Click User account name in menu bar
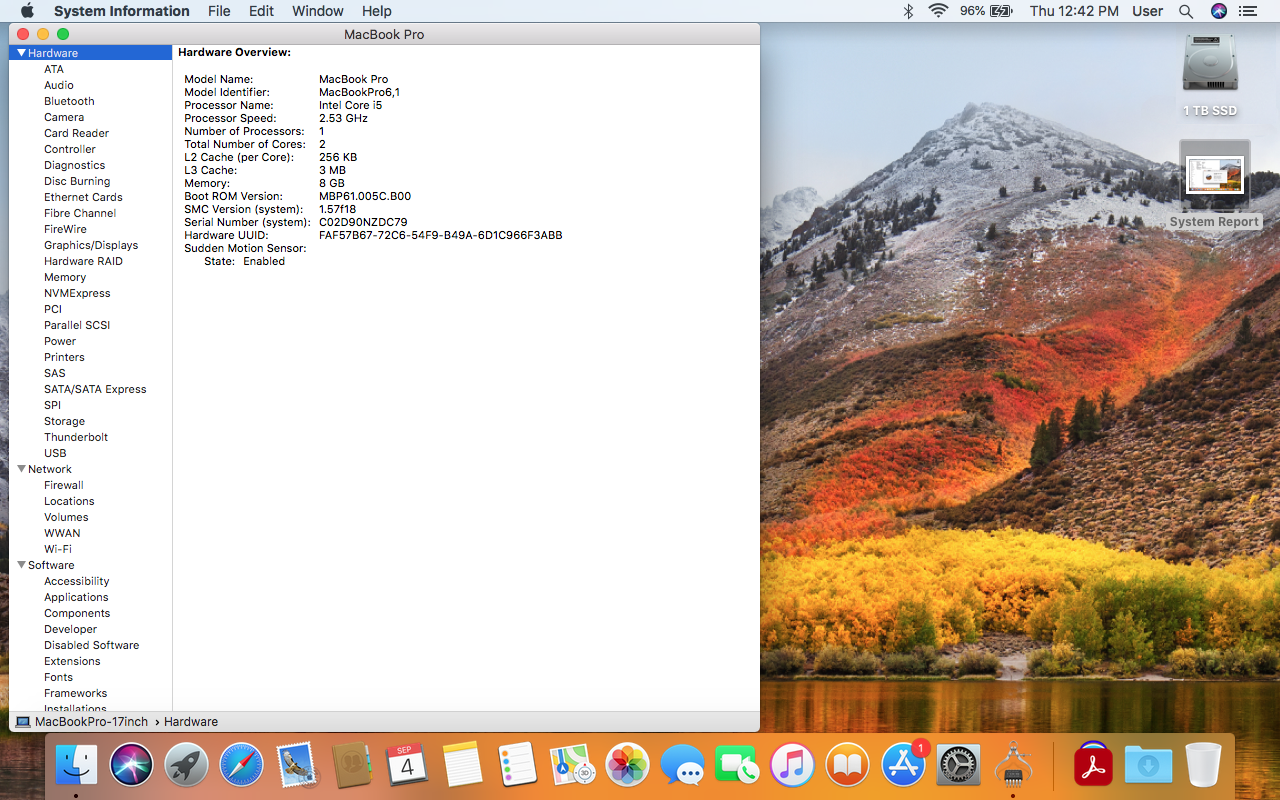The height and width of the screenshot is (800, 1280). point(1147,11)
